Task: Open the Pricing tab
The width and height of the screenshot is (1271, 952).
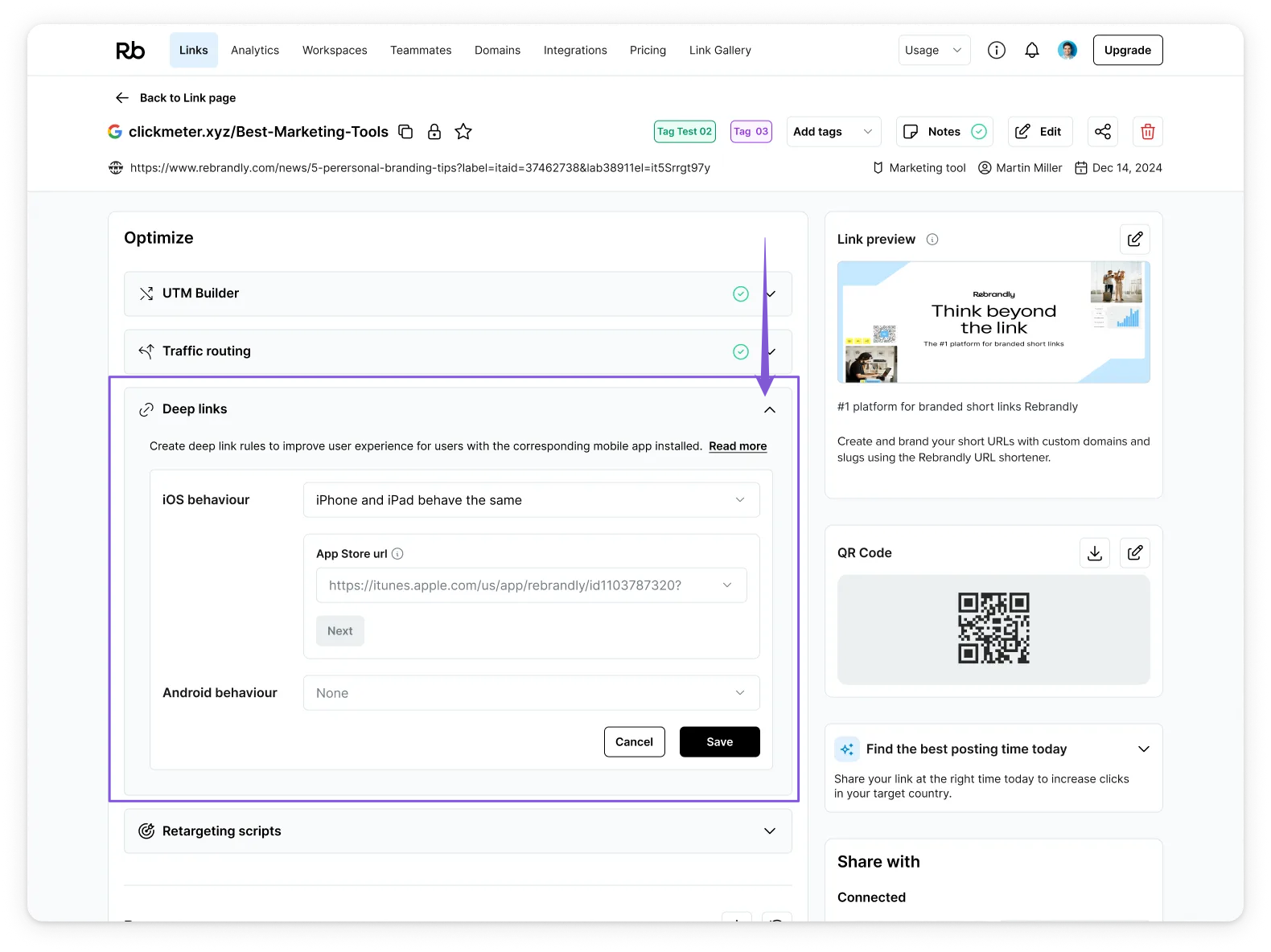Action: pos(648,50)
